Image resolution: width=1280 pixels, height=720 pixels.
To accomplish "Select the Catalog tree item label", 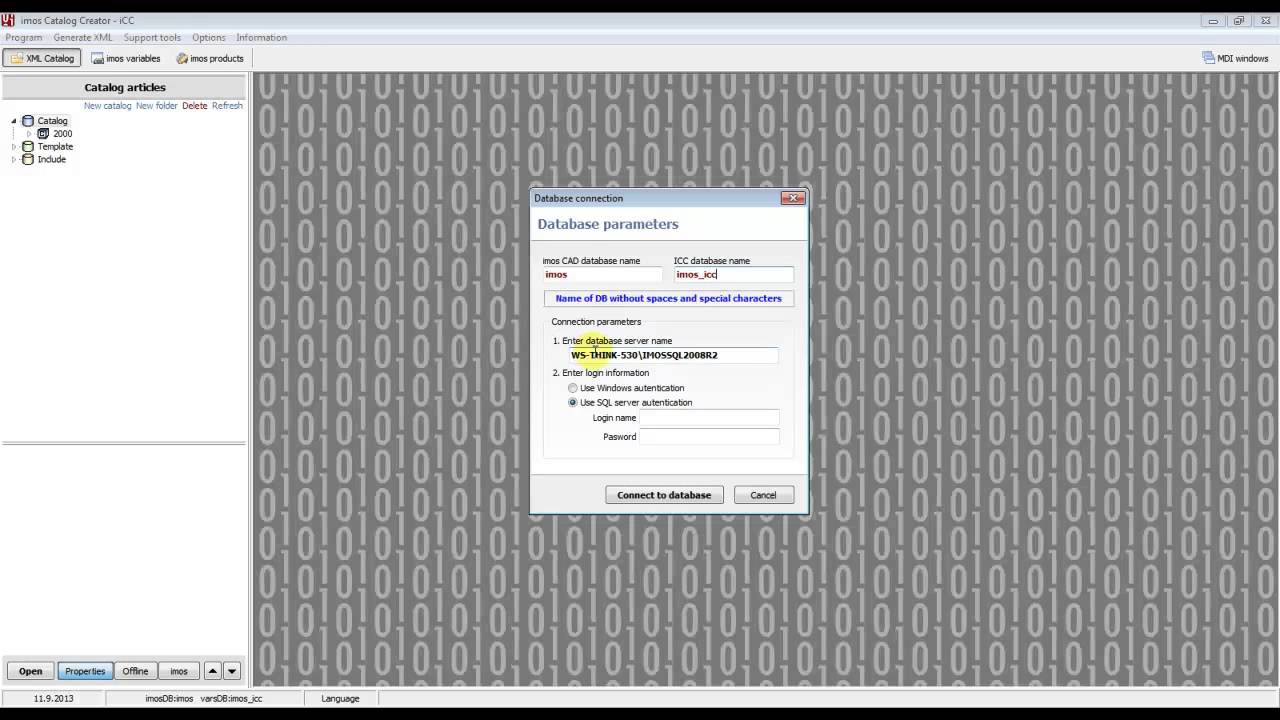I will pyautogui.click(x=52, y=121).
